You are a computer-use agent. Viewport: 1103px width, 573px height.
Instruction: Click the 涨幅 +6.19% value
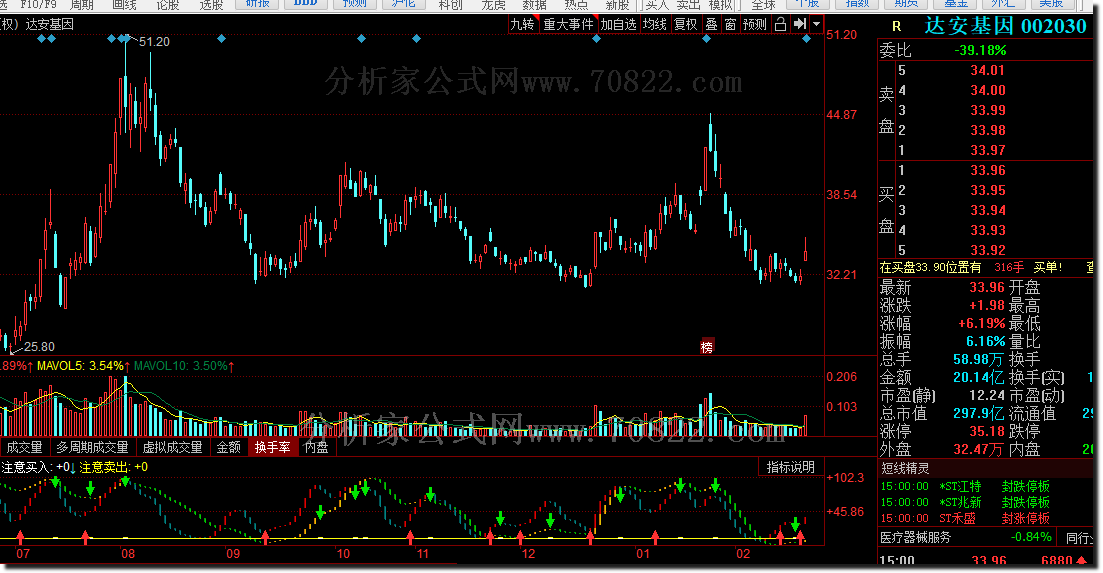pos(981,323)
